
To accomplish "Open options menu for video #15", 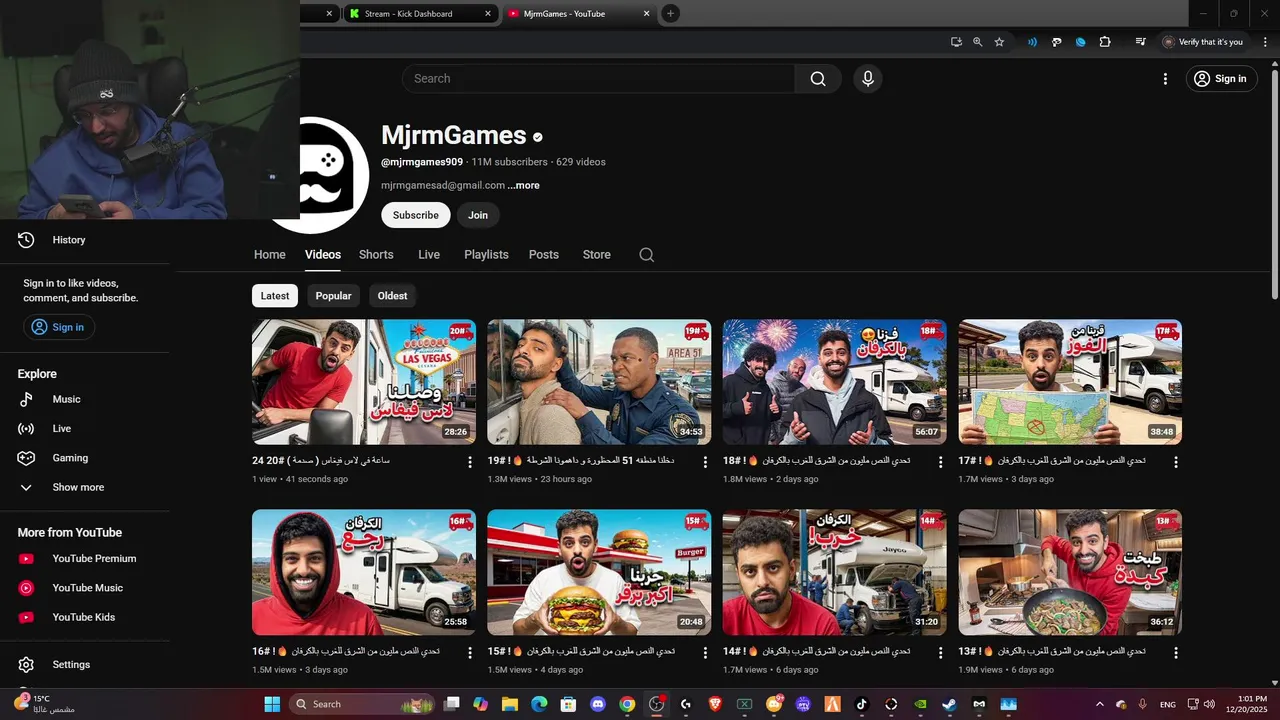I will (705, 652).
